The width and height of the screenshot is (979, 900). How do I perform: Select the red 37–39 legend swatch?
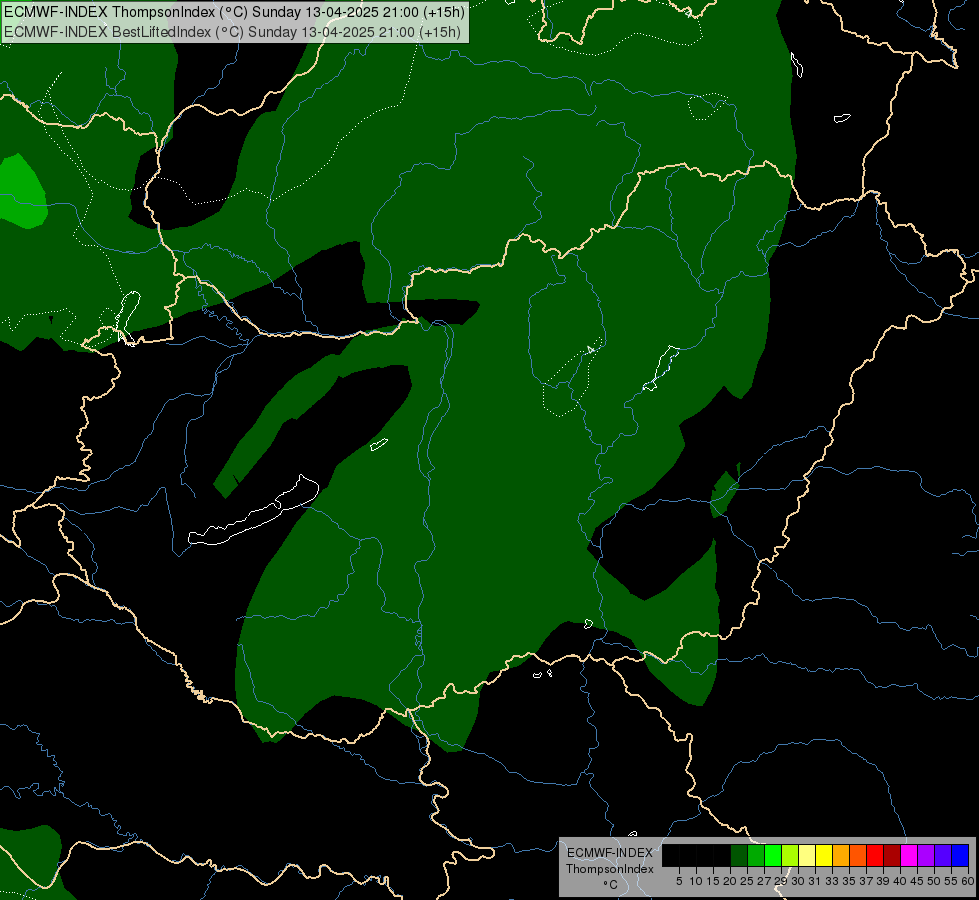point(875,856)
